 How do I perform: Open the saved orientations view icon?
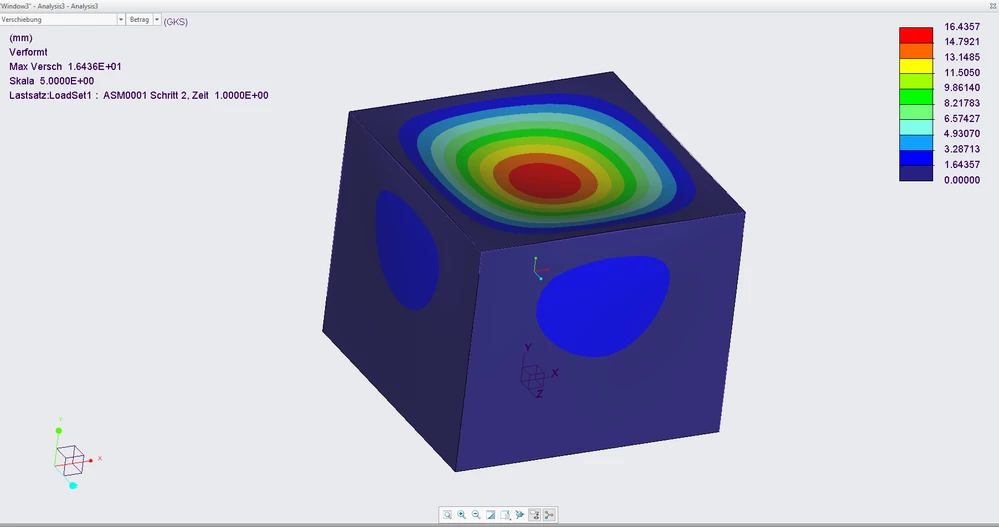[x=505, y=515]
